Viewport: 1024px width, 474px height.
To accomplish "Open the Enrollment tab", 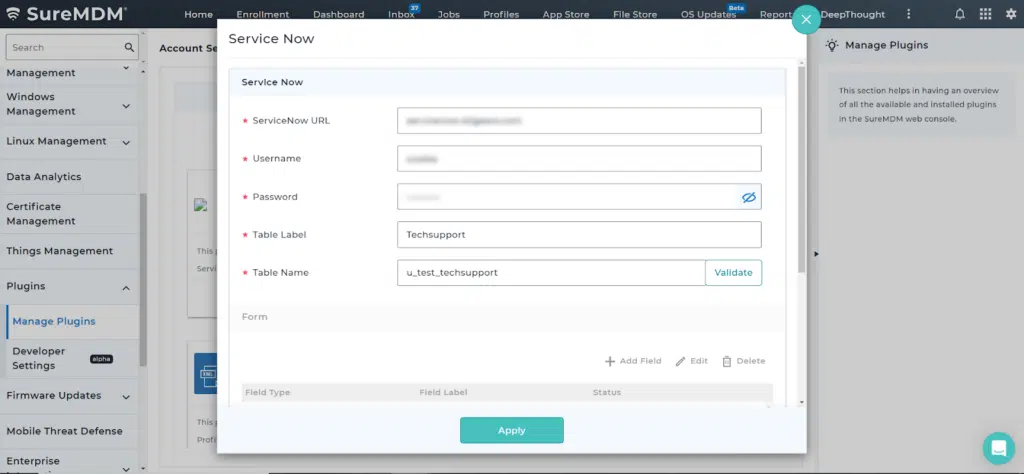I will pos(263,14).
